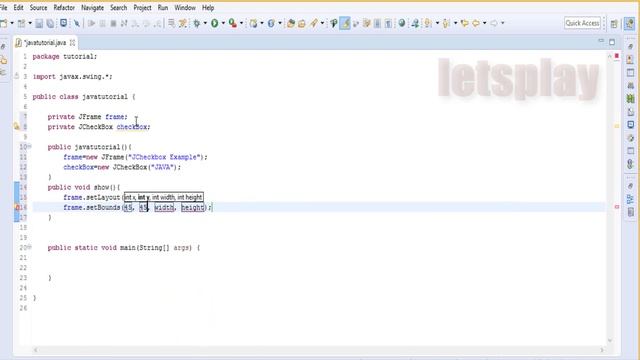Click the globe web browser icon

point(402,23)
